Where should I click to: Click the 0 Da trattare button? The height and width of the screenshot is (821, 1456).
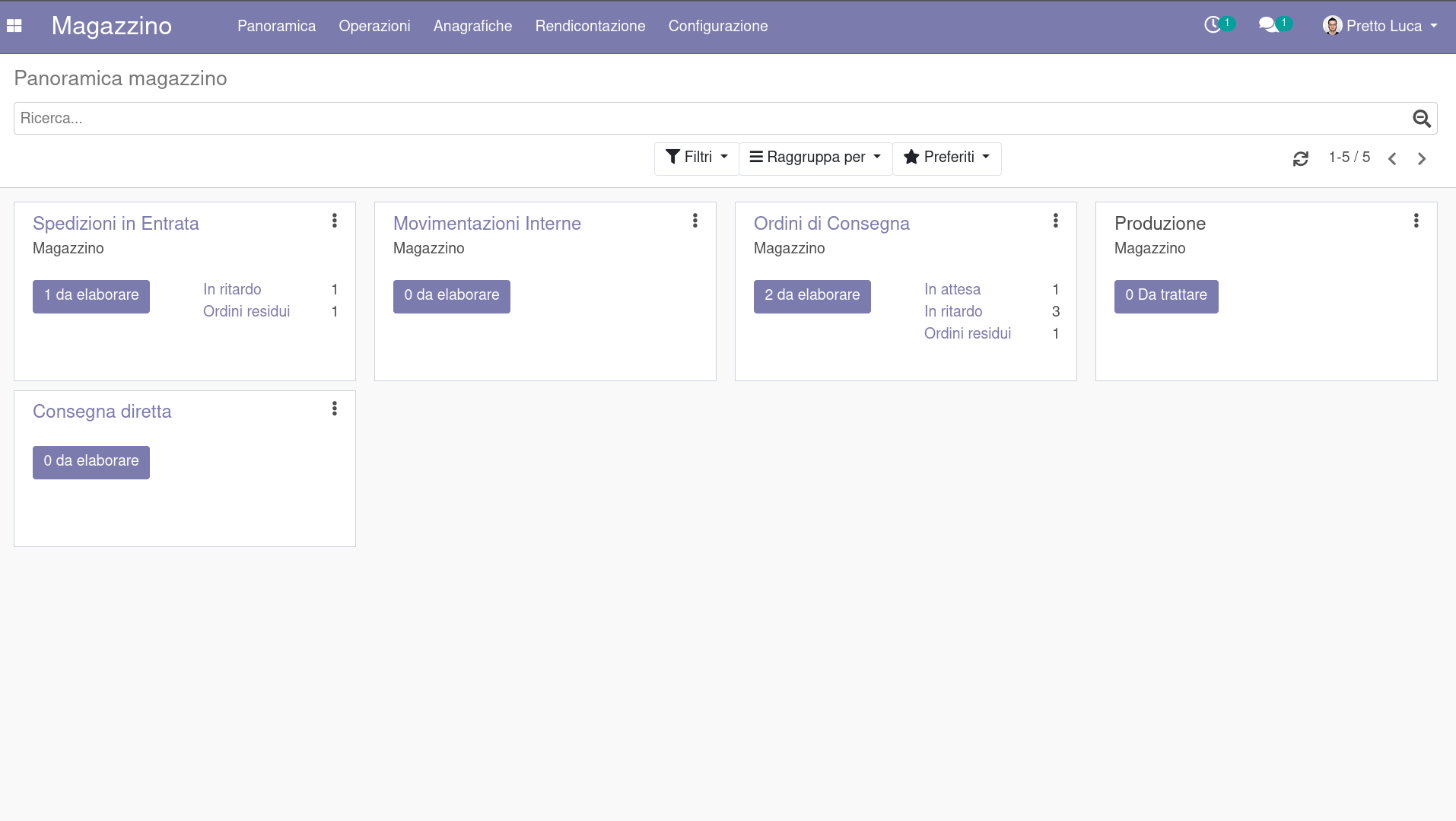point(1165,295)
